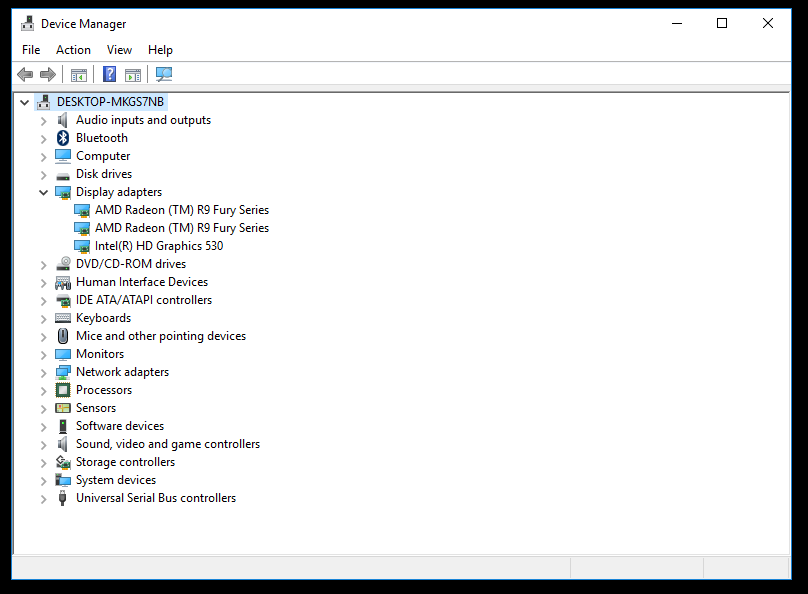
Task: Select Sound, video and game controllers label
Action: point(168,444)
